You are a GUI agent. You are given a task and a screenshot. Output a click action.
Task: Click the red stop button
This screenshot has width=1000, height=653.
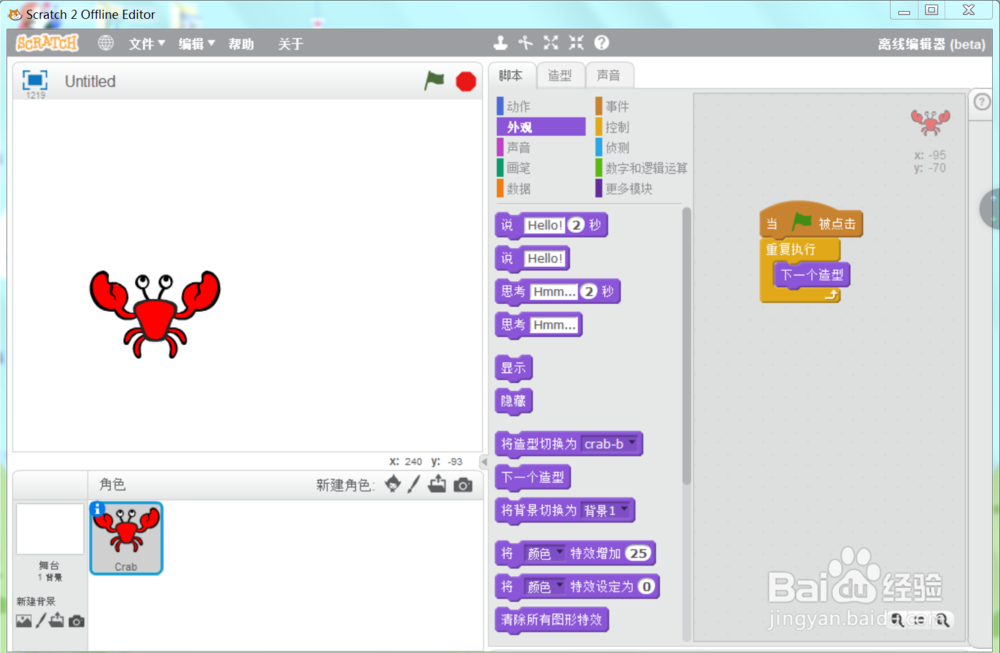pos(464,81)
